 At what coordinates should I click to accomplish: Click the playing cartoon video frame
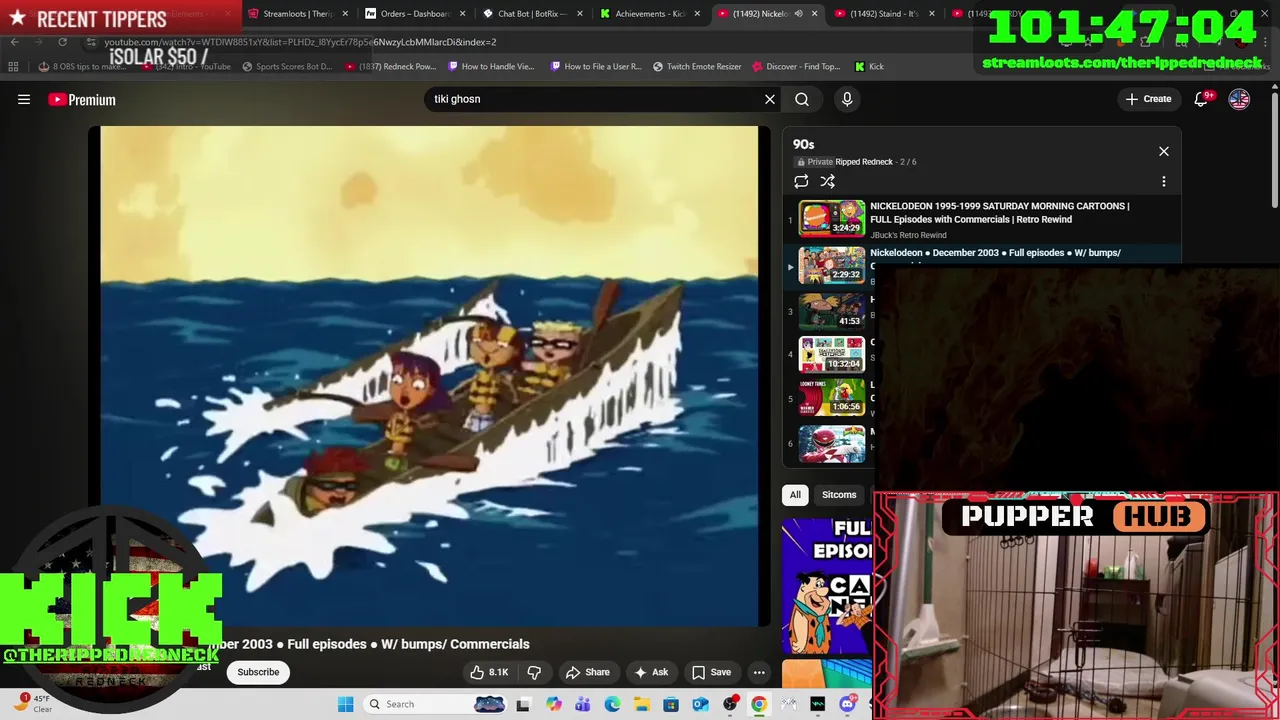[429, 376]
